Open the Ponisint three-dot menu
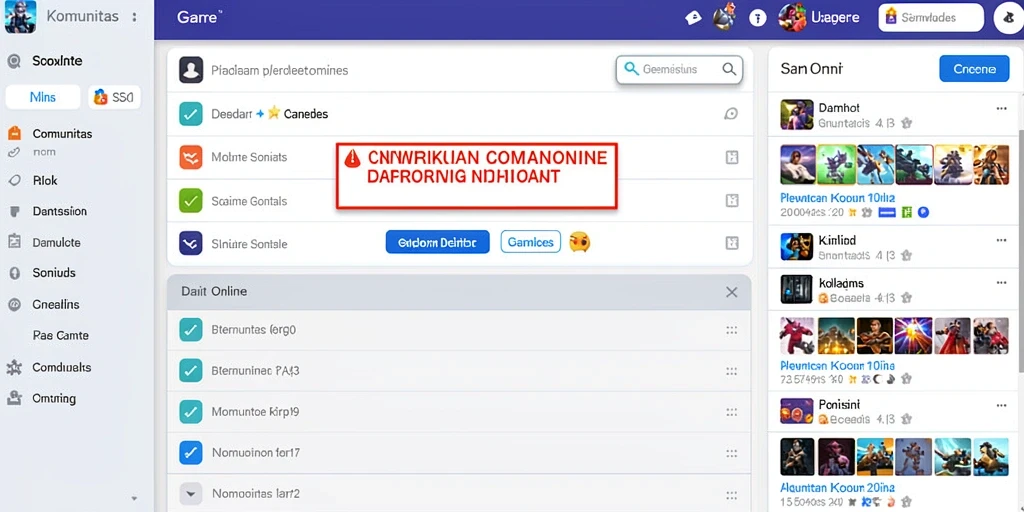Viewport: 1024px width, 512px height. [1001, 404]
